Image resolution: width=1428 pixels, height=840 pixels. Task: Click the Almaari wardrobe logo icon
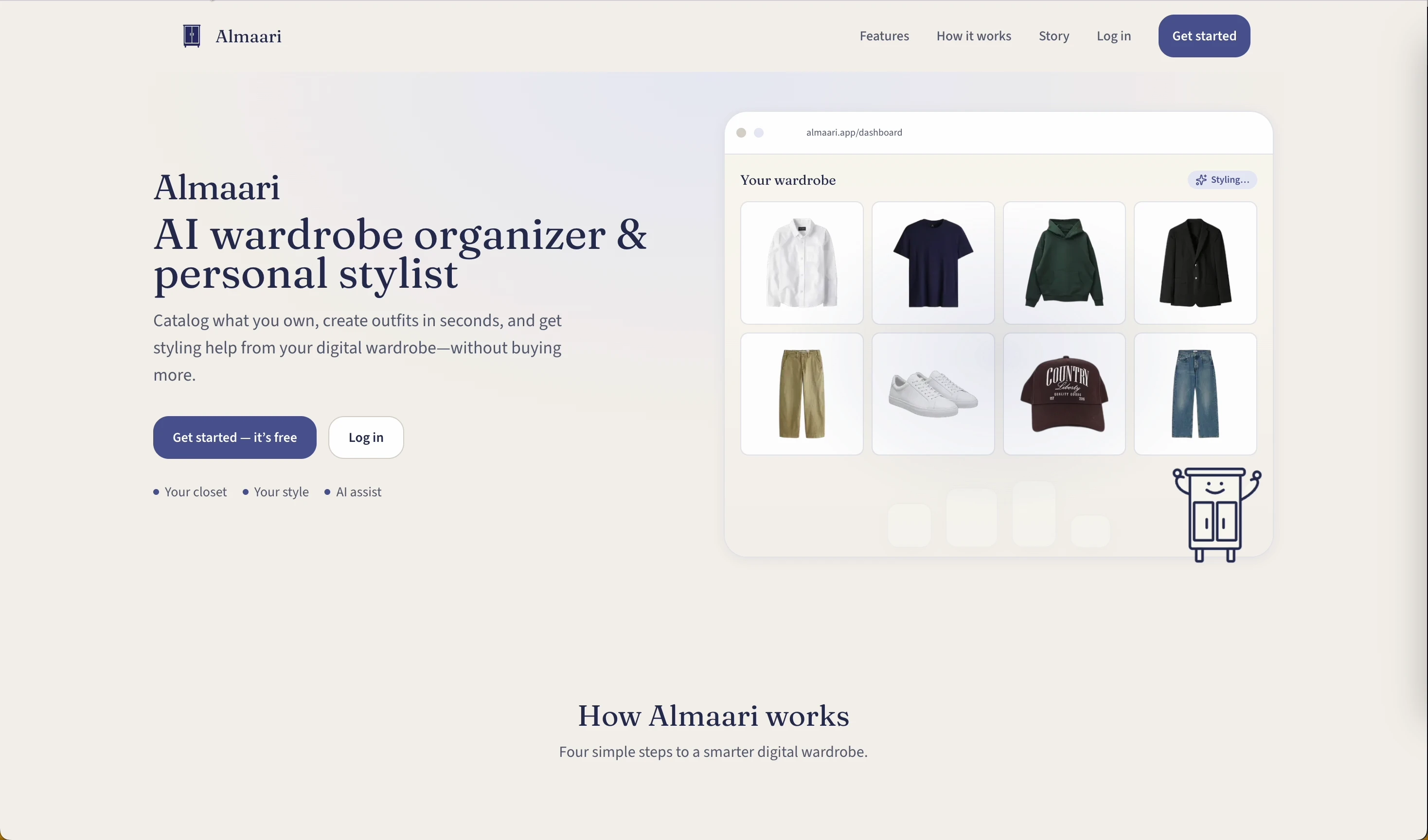[x=192, y=35]
